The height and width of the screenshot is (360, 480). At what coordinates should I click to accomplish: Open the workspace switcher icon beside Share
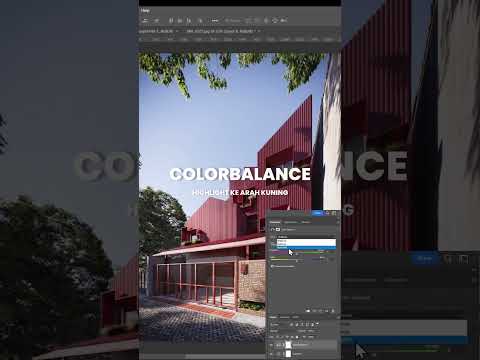coord(334,213)
